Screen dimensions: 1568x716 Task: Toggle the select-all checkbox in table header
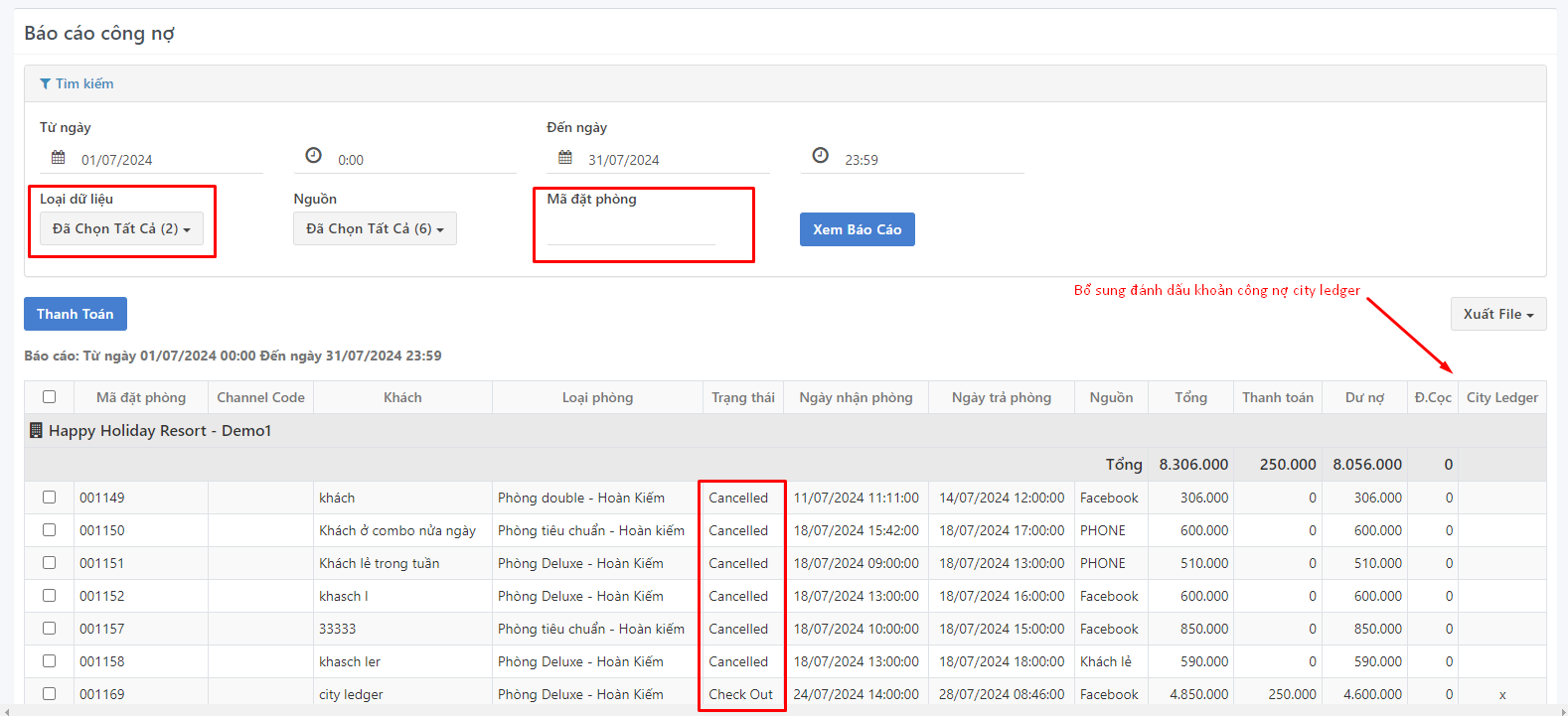(49, 397)
